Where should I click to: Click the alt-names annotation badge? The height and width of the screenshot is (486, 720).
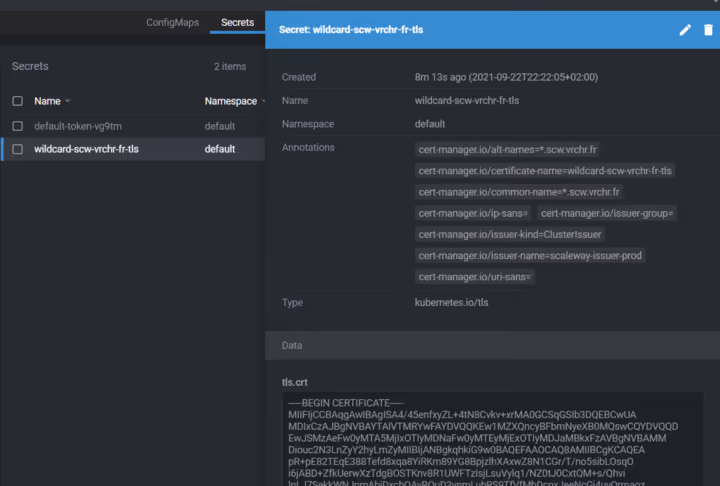pos(507,150)
